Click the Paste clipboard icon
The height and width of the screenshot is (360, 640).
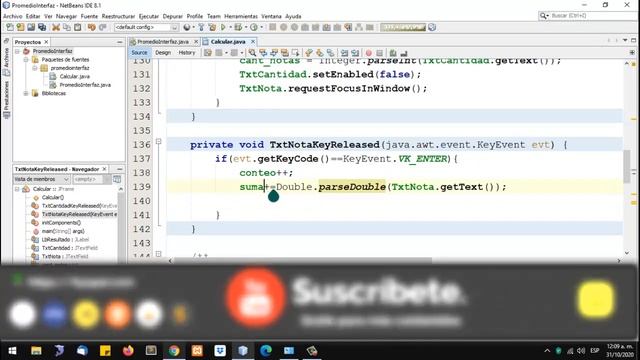coord(77,27)
